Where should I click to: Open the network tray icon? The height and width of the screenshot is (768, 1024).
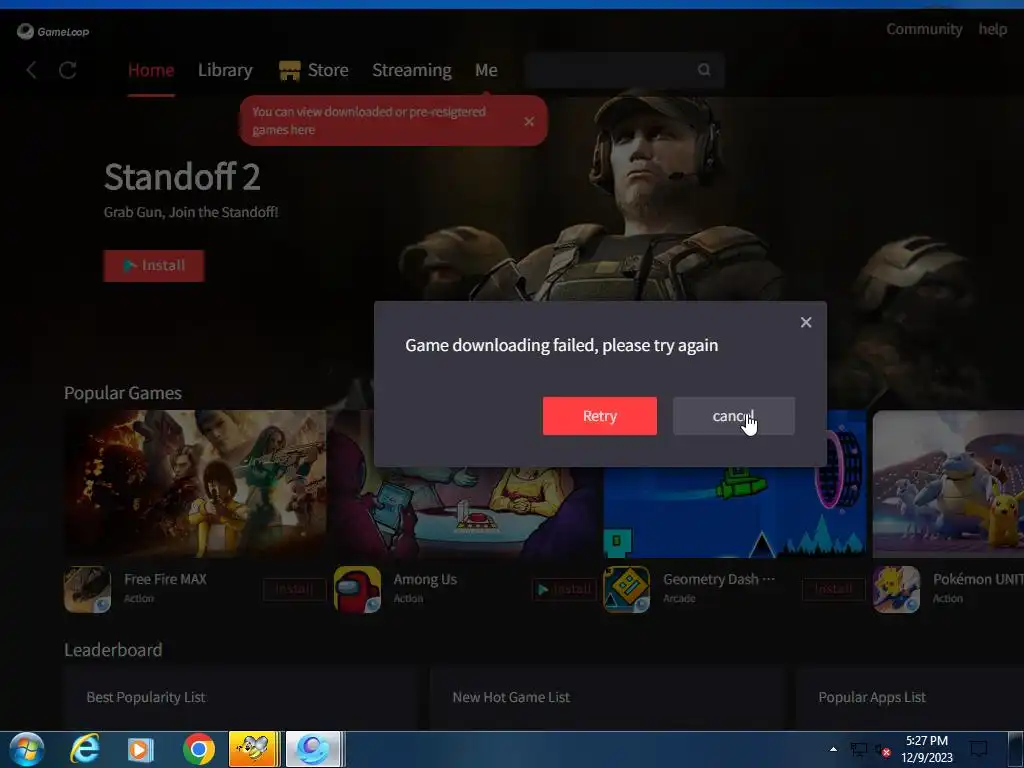(859, 750)
